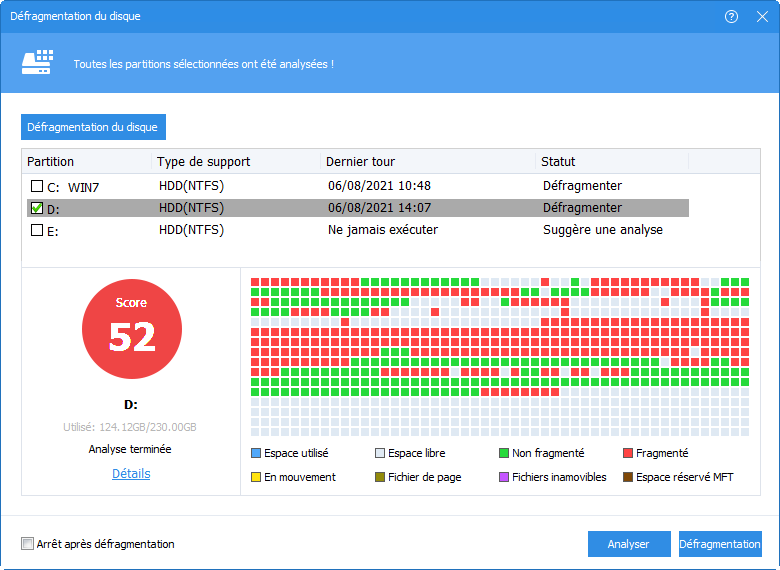Check the C: WIN7 partition checkbox
This screenshot has height=570, width=780.
pos(37,186)
